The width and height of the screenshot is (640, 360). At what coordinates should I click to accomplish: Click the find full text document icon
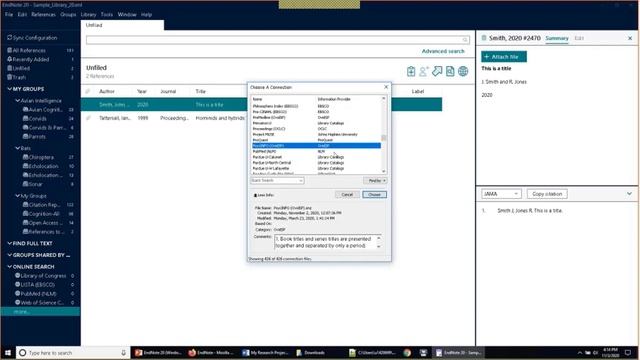(450, 71)
